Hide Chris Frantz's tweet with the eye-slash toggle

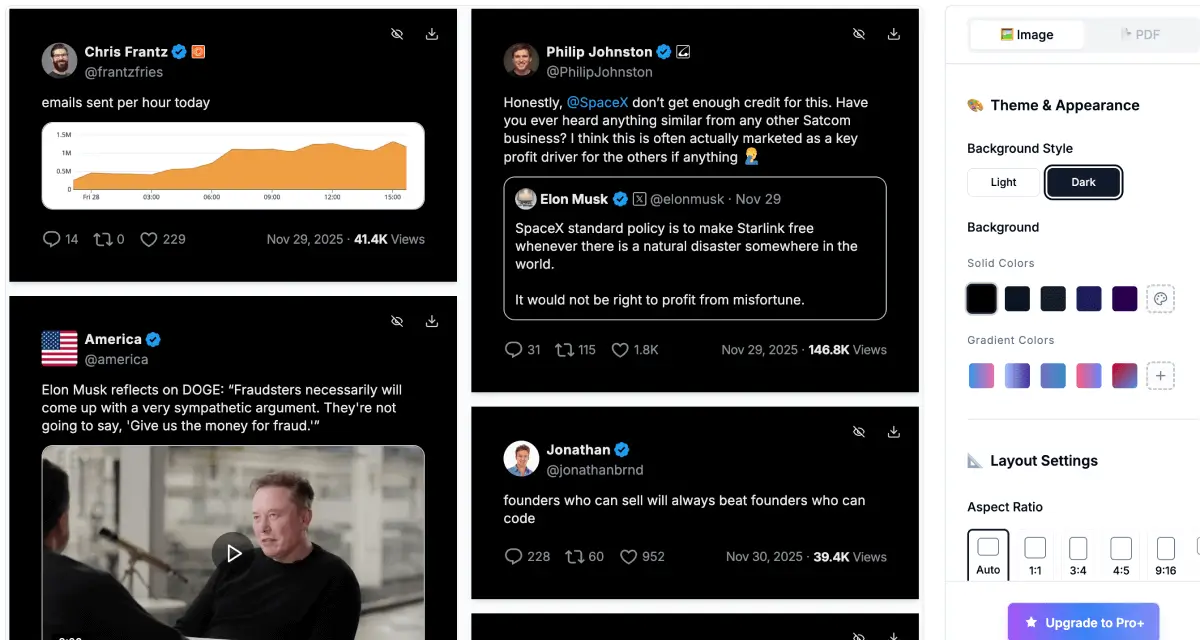pos(397,33)
